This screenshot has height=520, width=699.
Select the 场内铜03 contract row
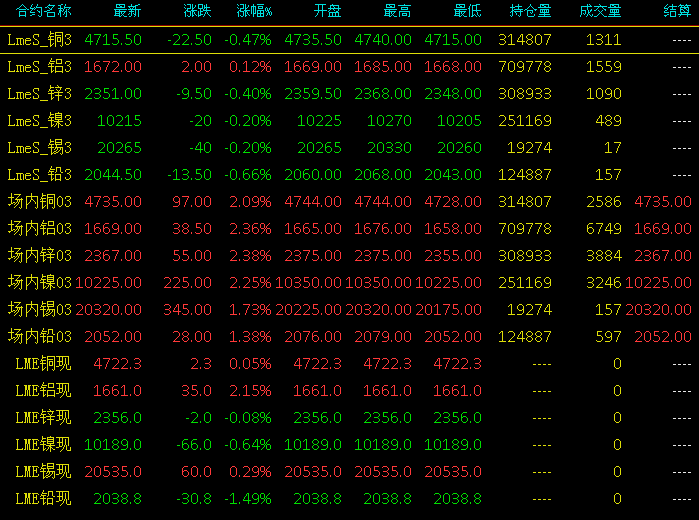pos(350,202)
